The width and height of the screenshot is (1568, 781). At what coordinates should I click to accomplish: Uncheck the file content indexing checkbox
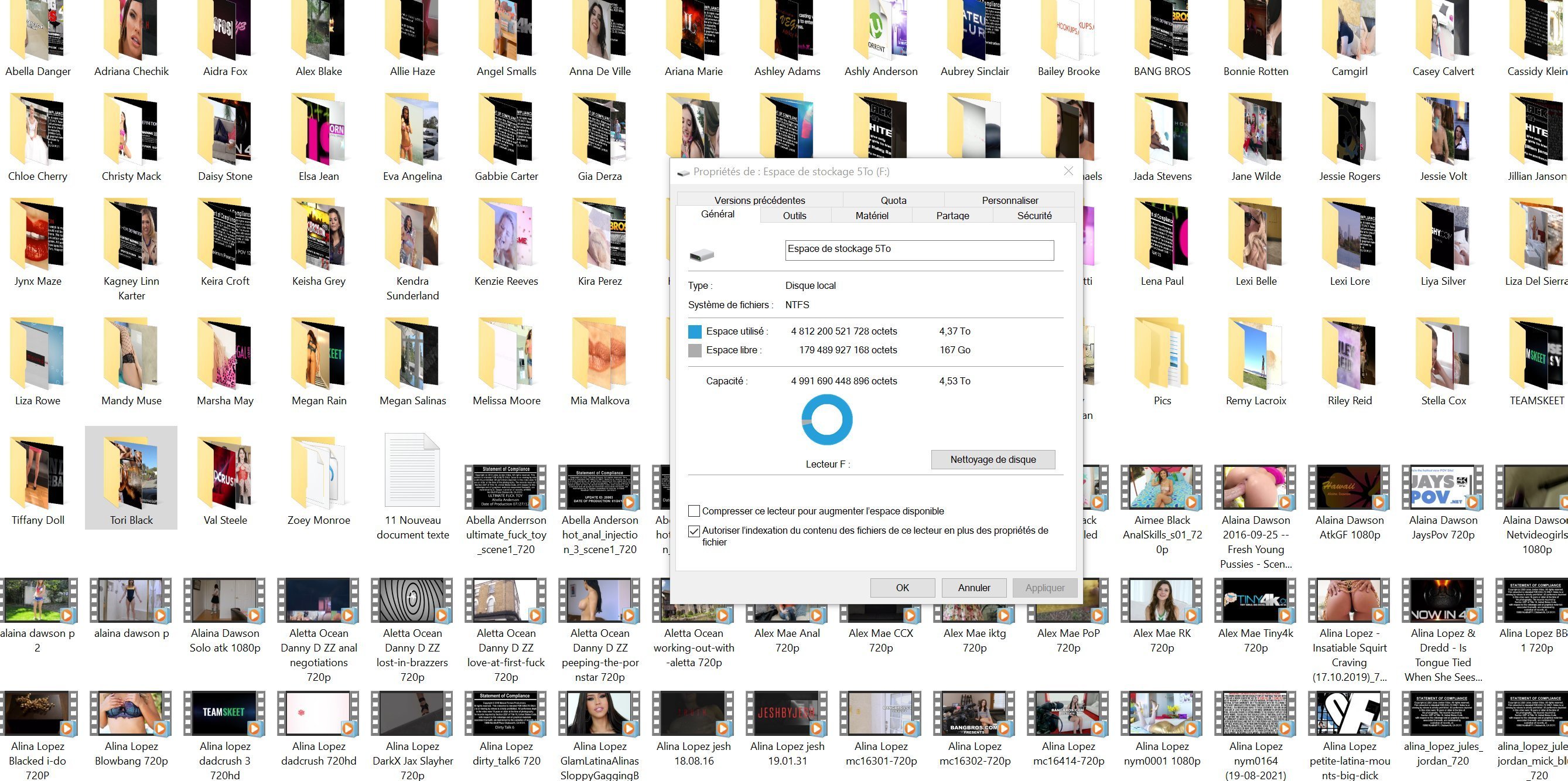(694, 531)
